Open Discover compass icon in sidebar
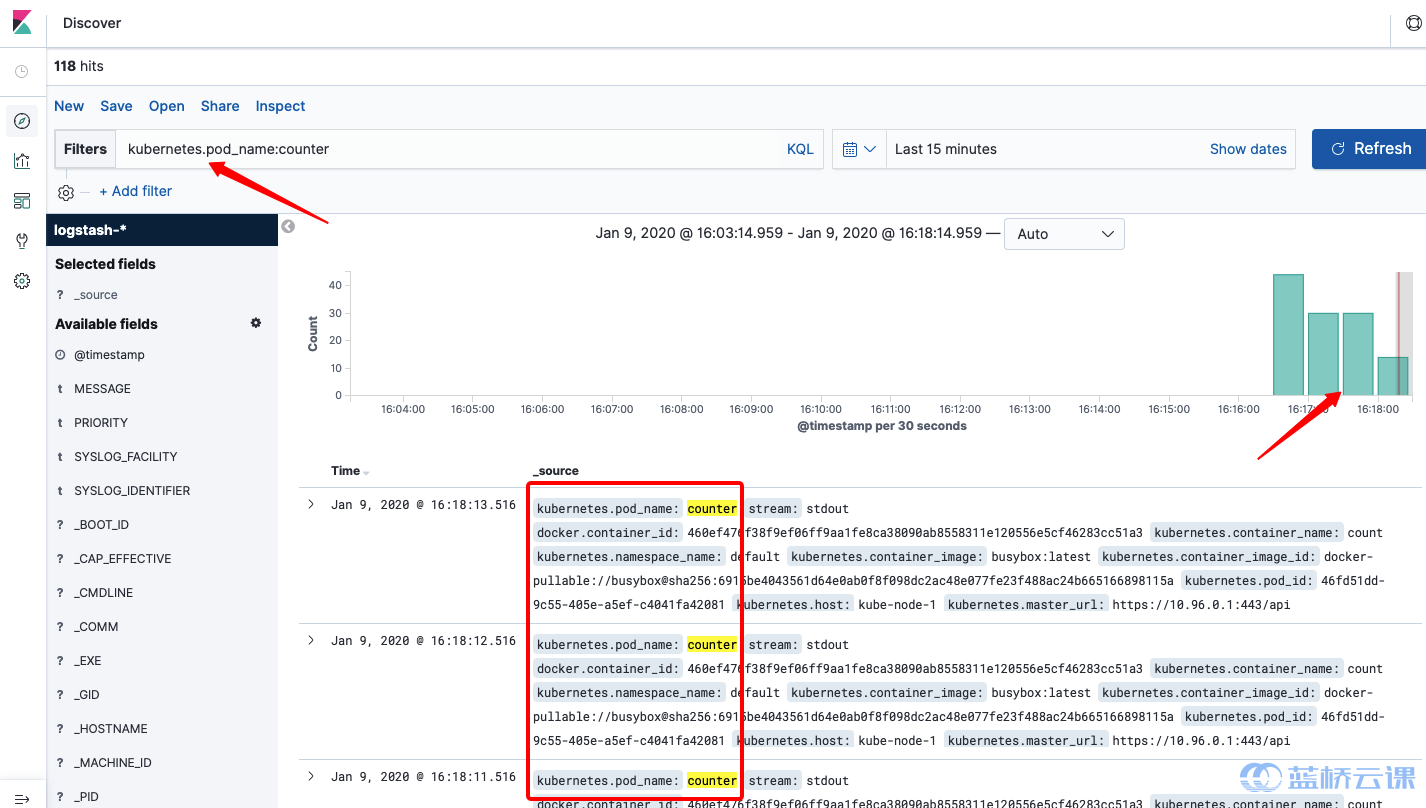The height and width of the screenshot is (808, 1426). click(22, 121)
